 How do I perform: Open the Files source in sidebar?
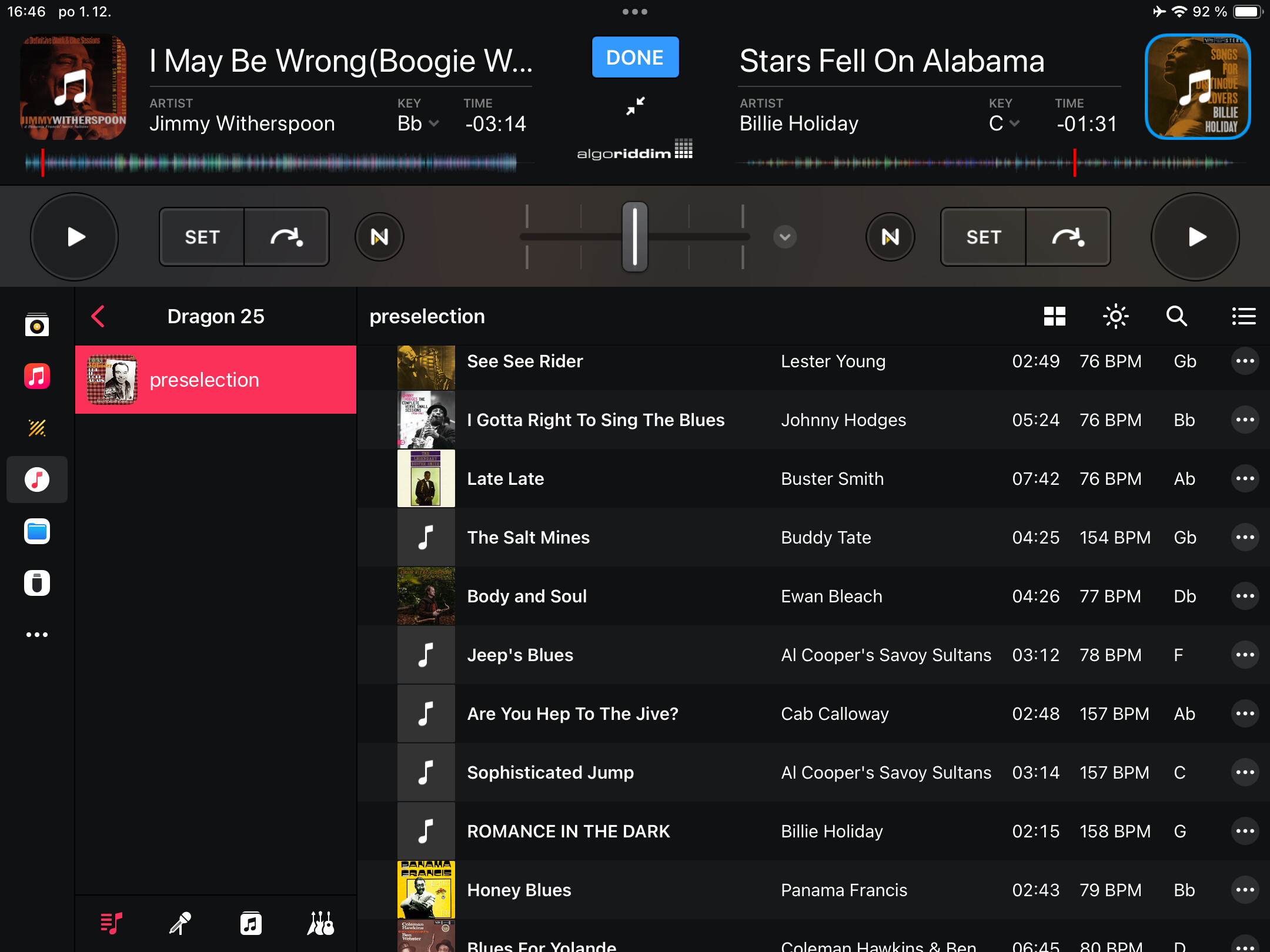(x=37, y=531)
